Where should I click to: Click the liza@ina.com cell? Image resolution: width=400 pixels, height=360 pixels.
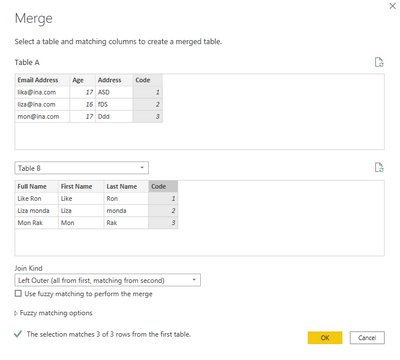tap(42, 104)
